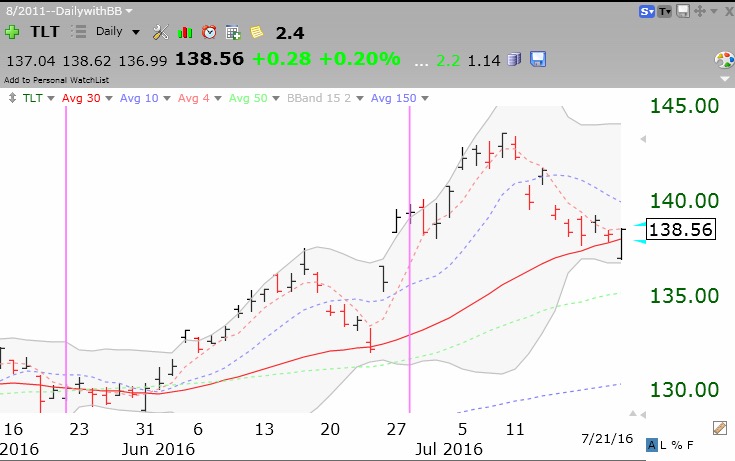The width and height of the screenshot is (735, 461).
Task: Open the color palette icon
Action: pyautogui.click(x=724, y=60)
